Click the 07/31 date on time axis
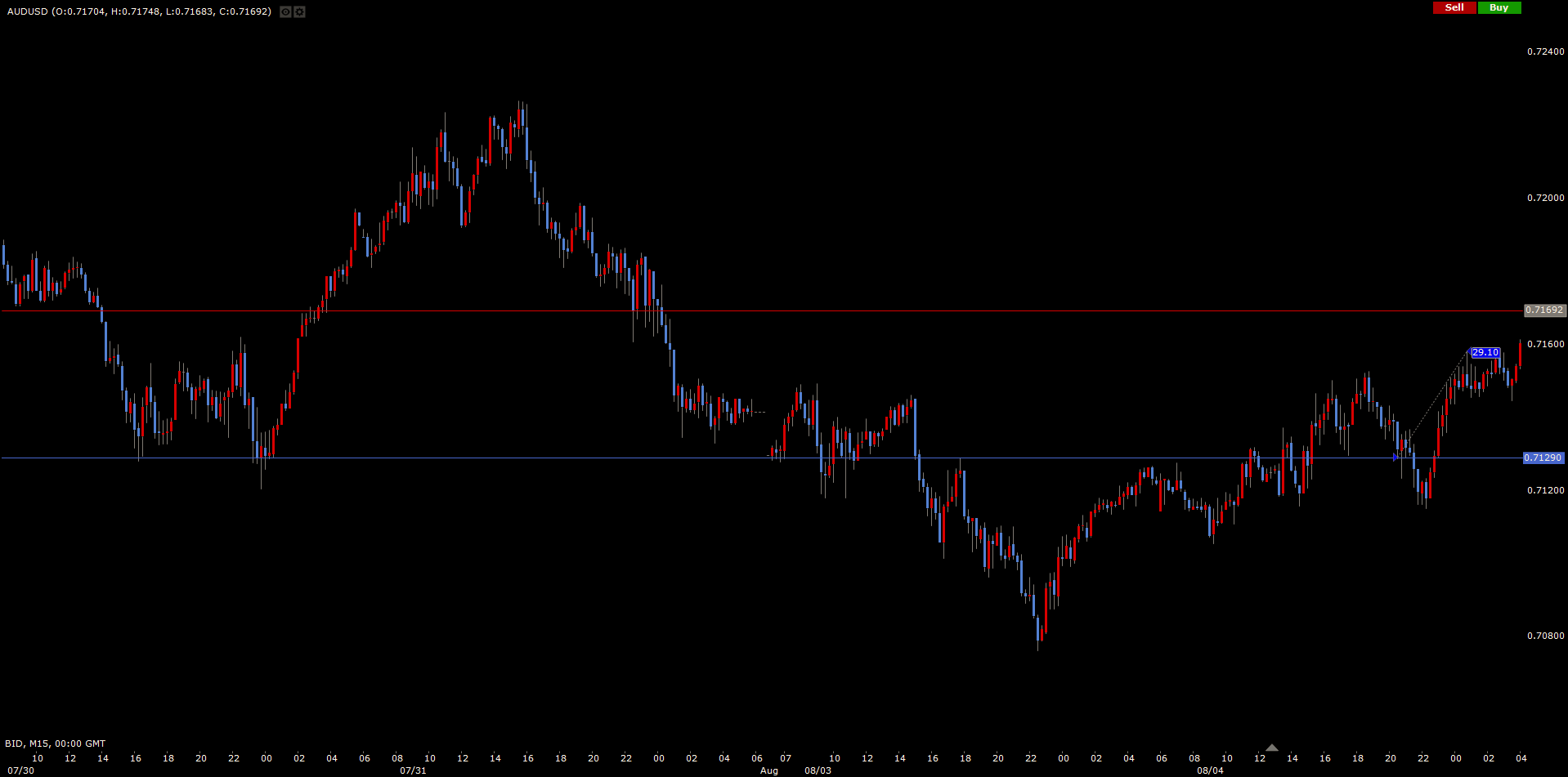This screenshot has height=777, width=1568. click(x=413, y=770)
